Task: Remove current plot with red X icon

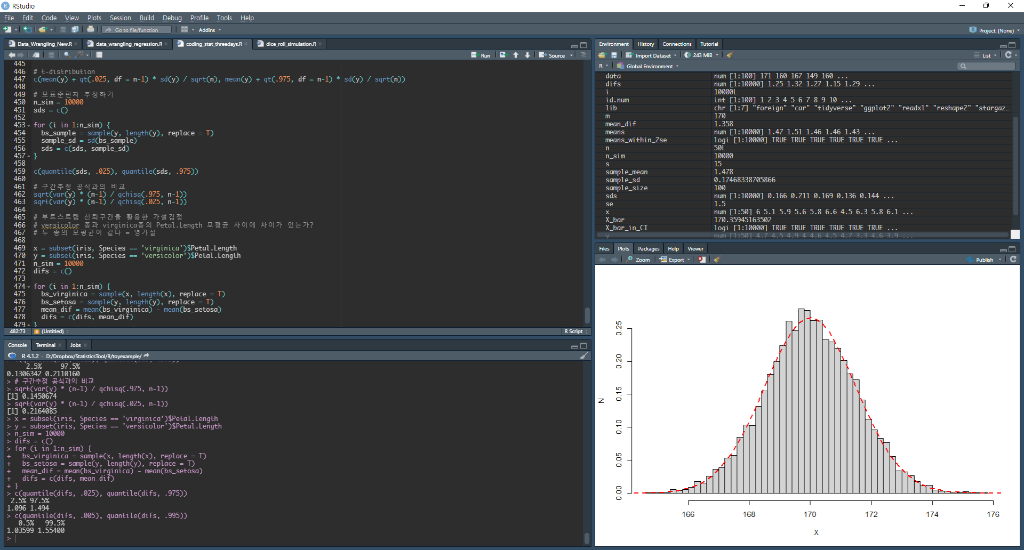Action: pos(702,259)
